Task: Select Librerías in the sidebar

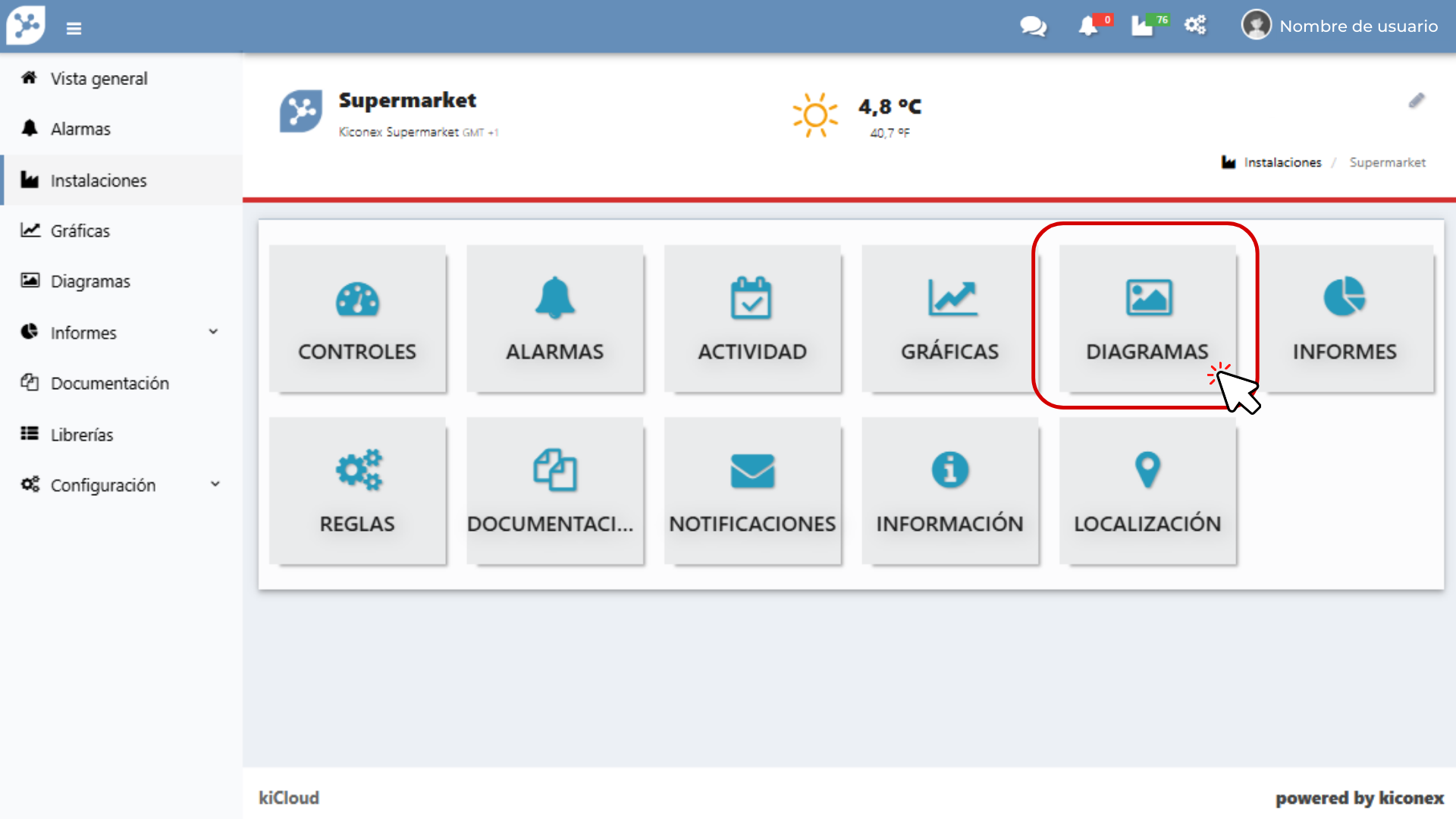Action: [x=82, y=435]
